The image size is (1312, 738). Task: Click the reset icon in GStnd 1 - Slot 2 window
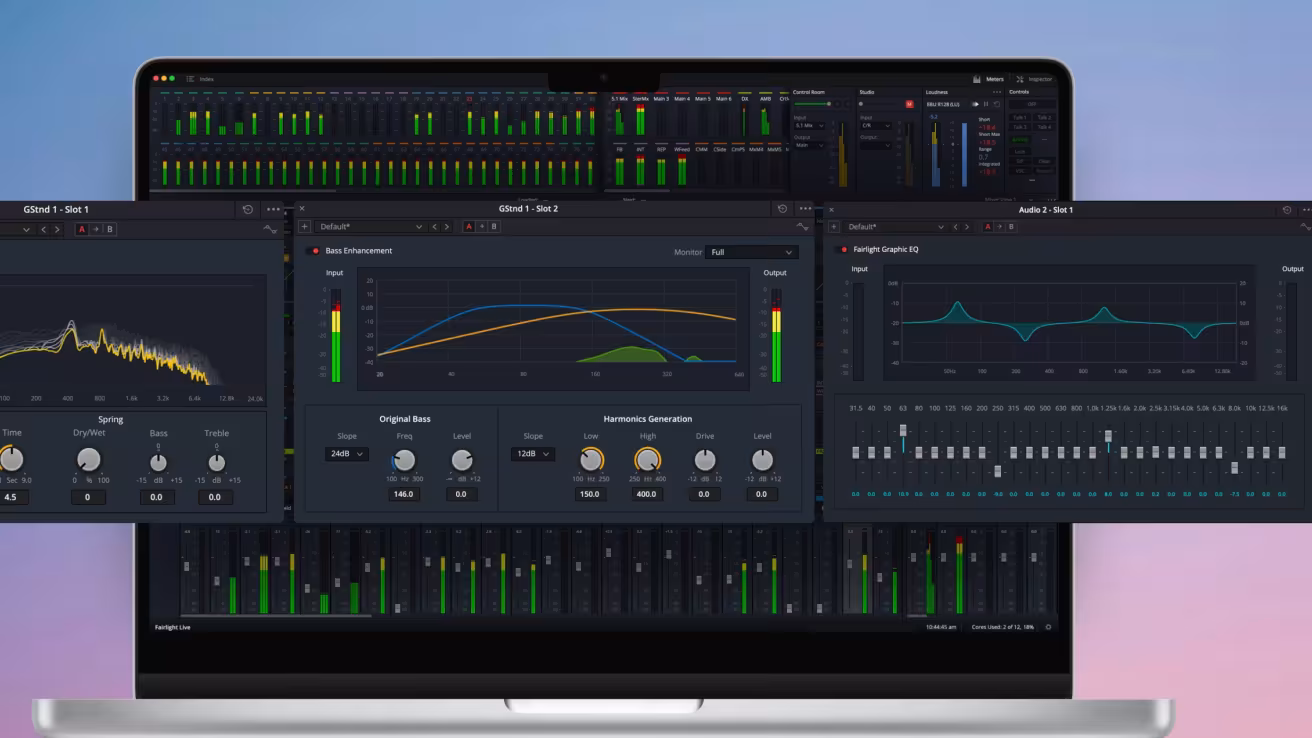pyautogui.click(x=782, y=209)
